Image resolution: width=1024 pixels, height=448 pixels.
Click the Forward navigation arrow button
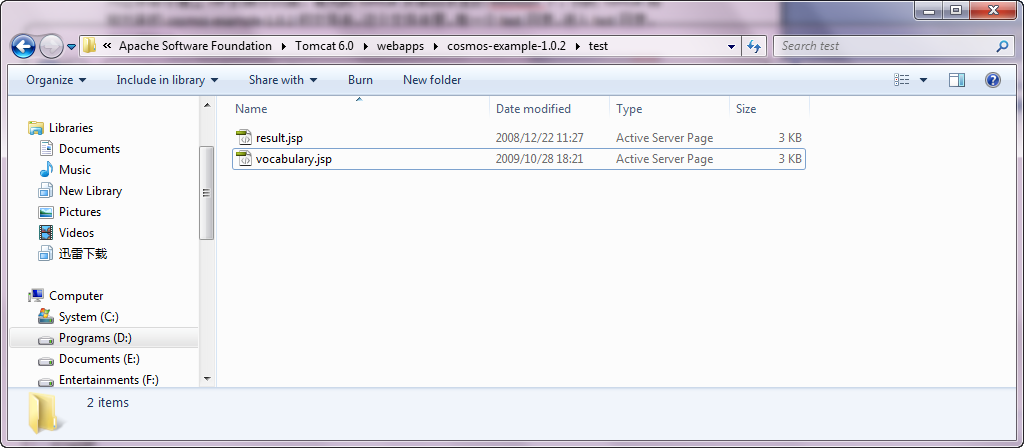coord(50,46)
